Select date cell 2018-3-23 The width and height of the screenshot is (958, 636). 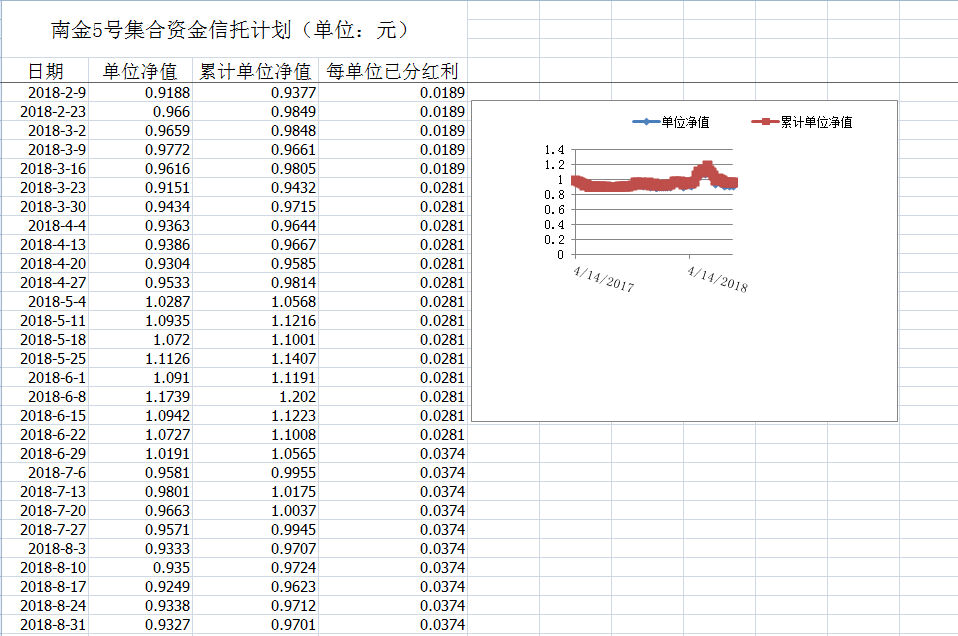tap(46, 188)
